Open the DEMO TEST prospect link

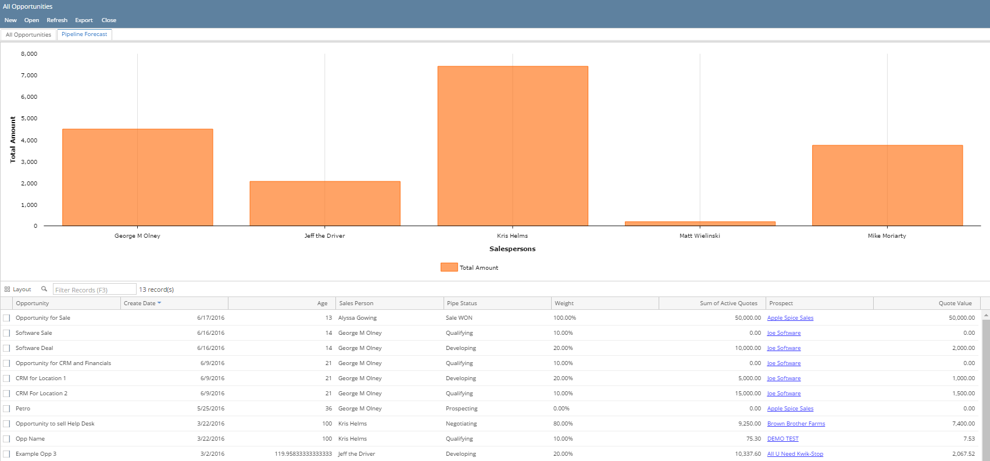pos(783,439)
